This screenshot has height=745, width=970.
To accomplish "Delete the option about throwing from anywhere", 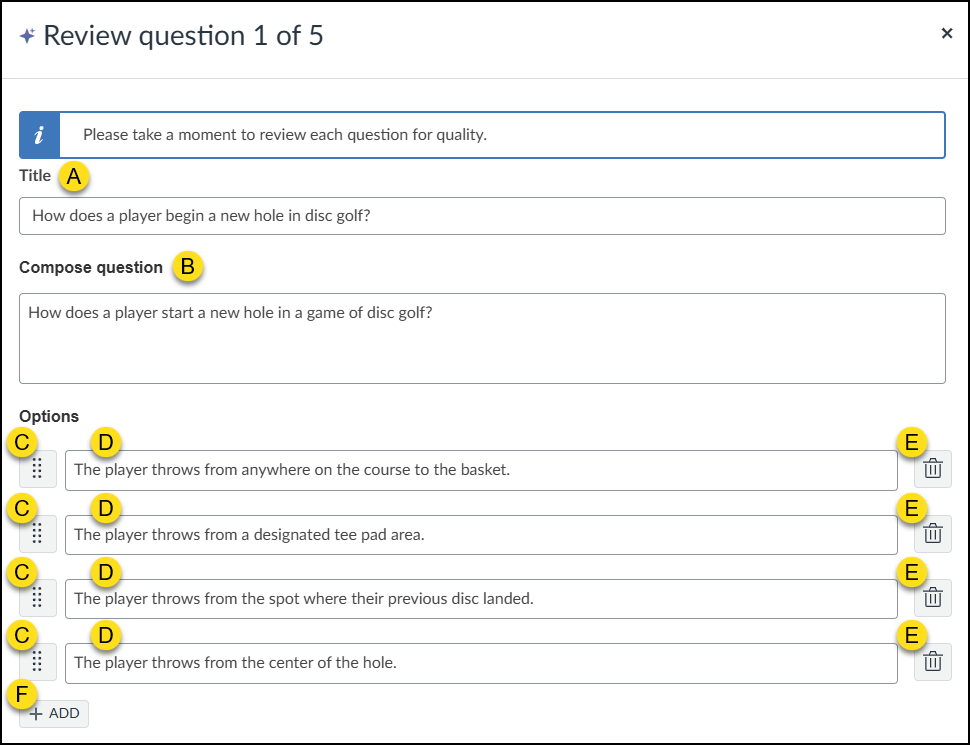I will 932,468.
